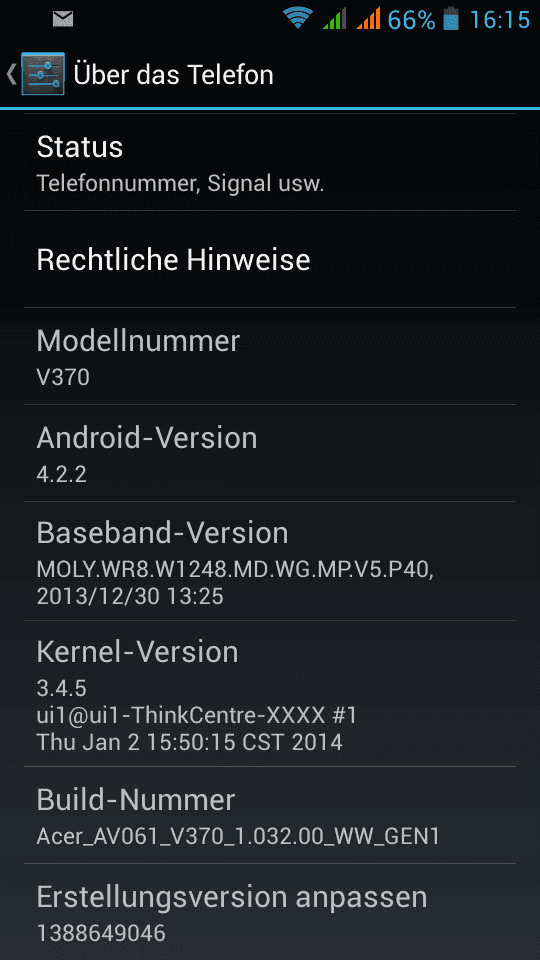Tap the Build-Nummer entry
This screenshot has width=540, height=960.
pos(270,816)
